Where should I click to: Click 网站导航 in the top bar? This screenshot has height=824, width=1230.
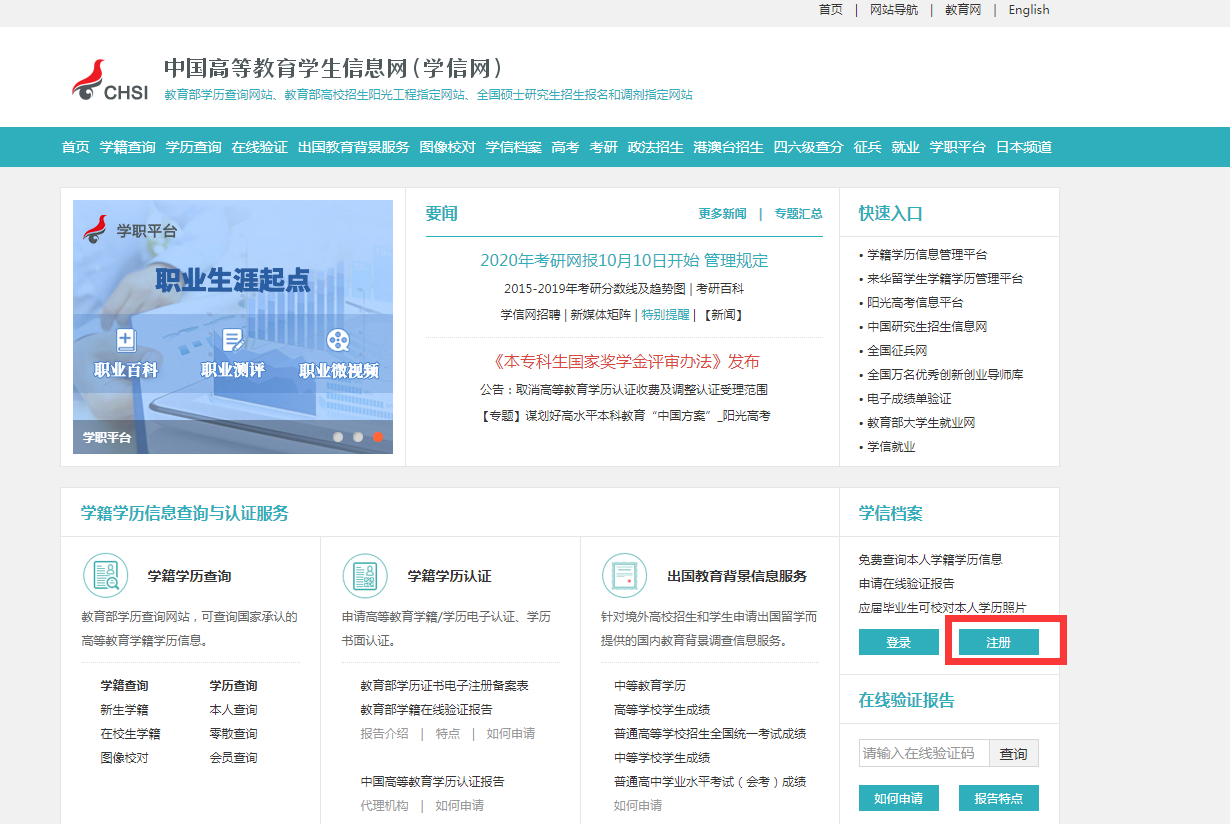894,10
